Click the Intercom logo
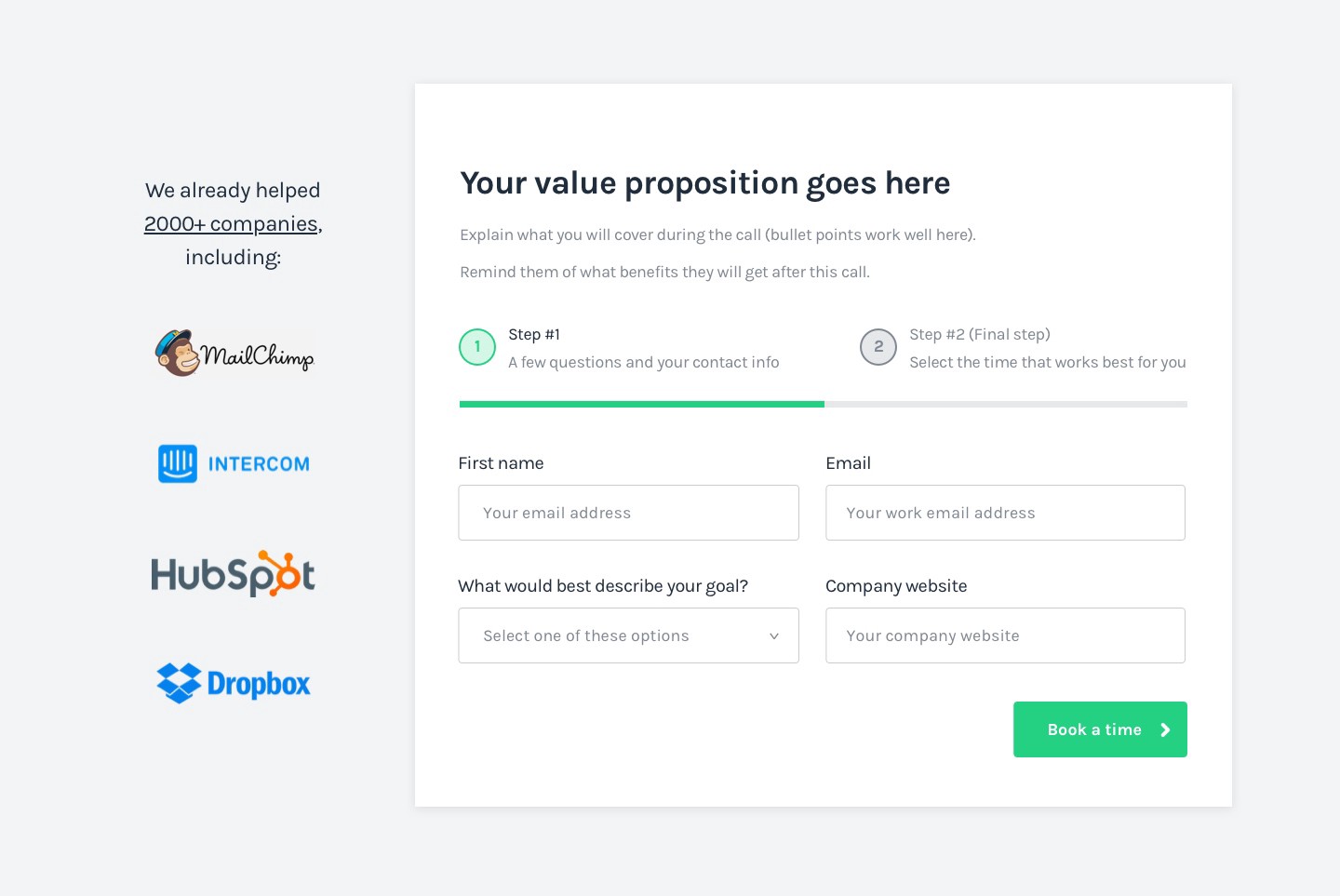1340x896 pixels. point(234,463)
